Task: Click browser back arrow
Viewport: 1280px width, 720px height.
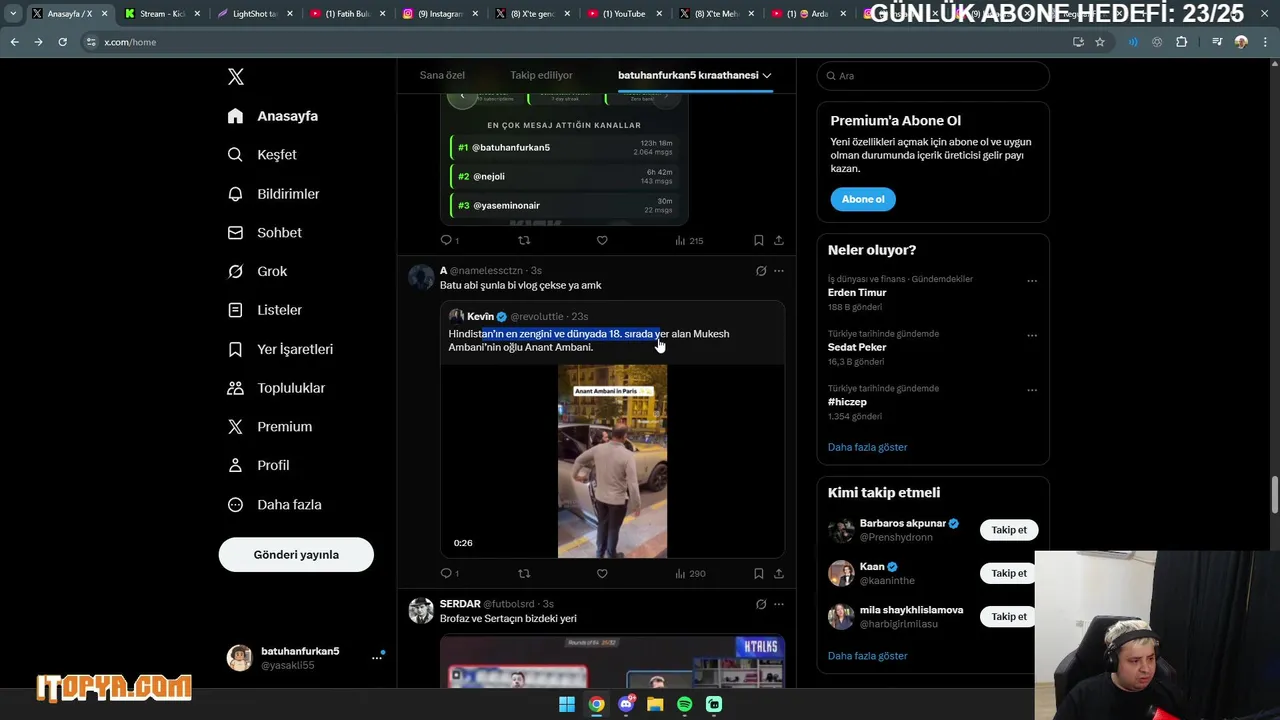Action: click(14, 42)
